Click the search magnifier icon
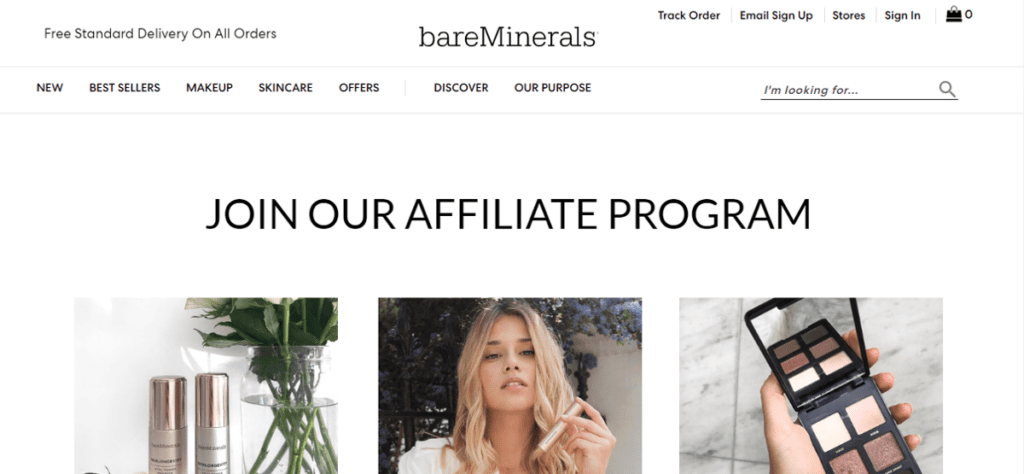 click(947, 89)
